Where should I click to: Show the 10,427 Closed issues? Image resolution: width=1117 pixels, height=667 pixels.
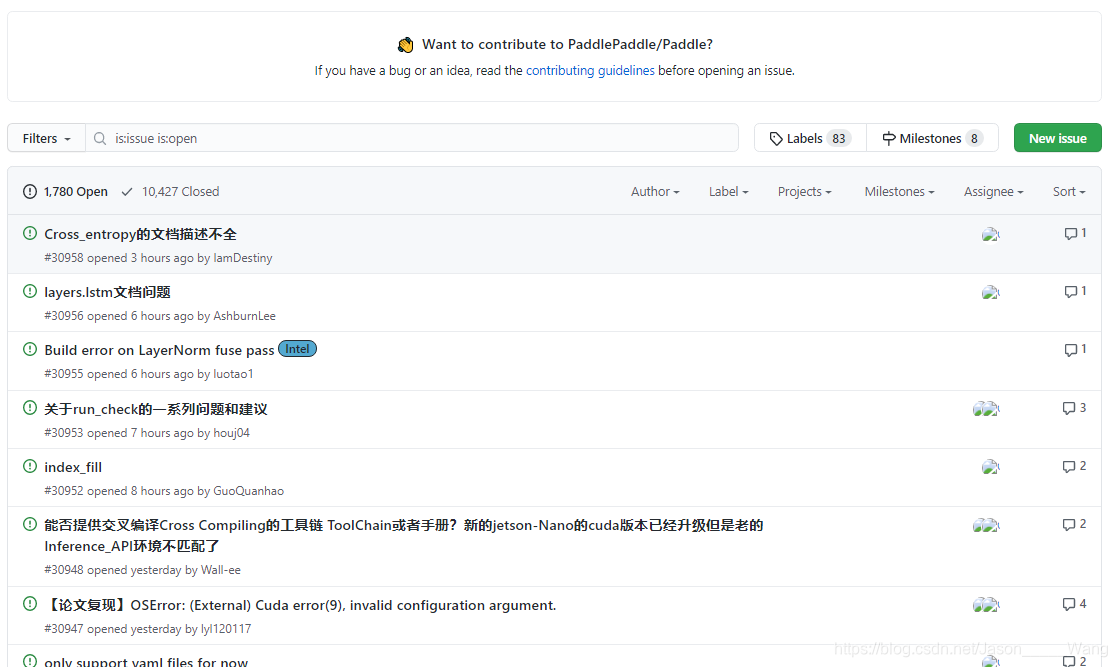[x=170, y=192]
